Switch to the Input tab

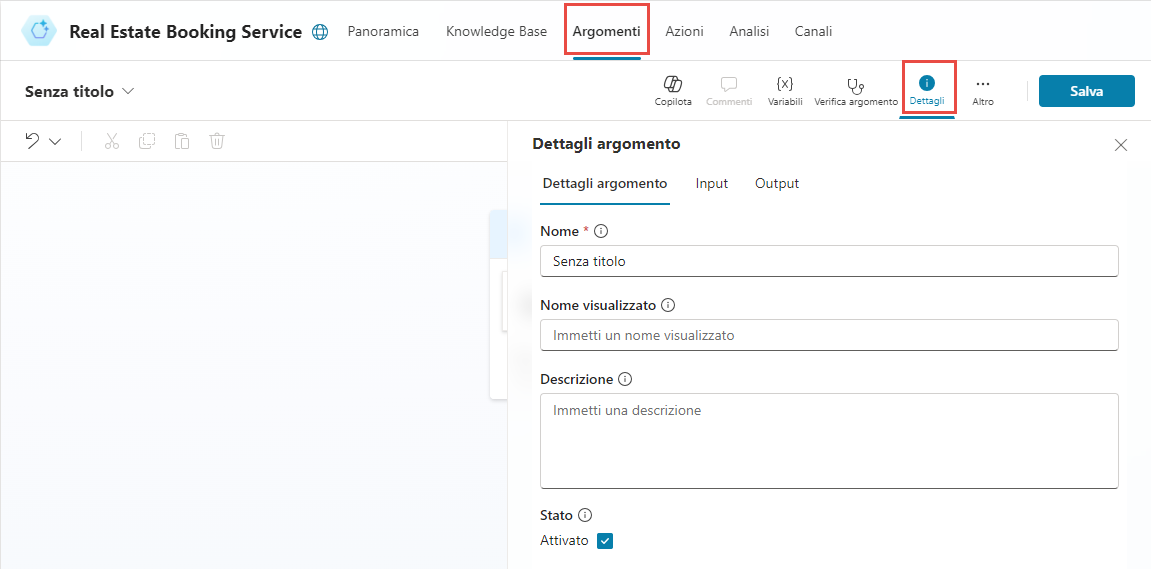point(712,183)
